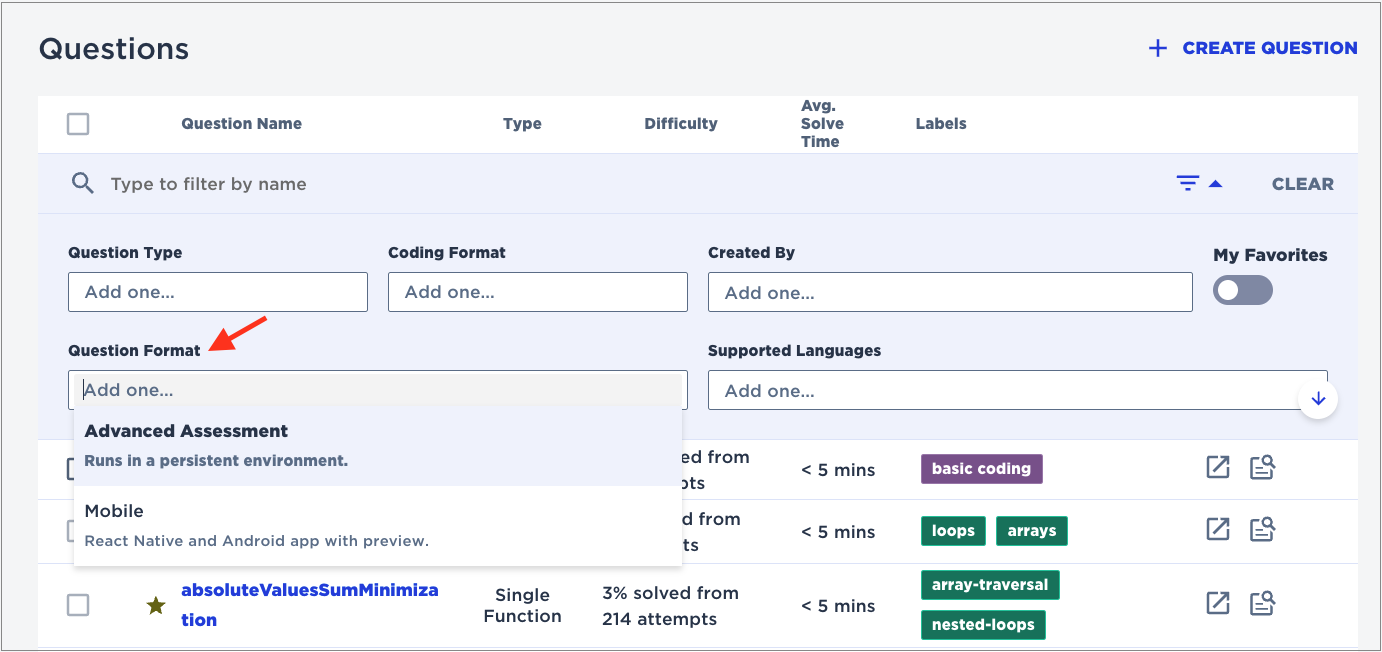Tick the select-all checkbox in table header
Screen dimensions: 1382x652
(x=78, y=124)
